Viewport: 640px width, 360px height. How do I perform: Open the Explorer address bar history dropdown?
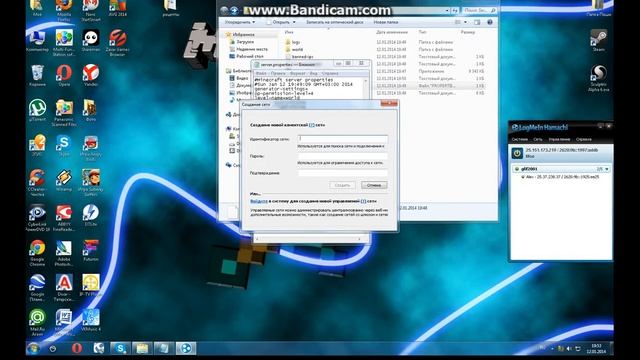point(447,10)
